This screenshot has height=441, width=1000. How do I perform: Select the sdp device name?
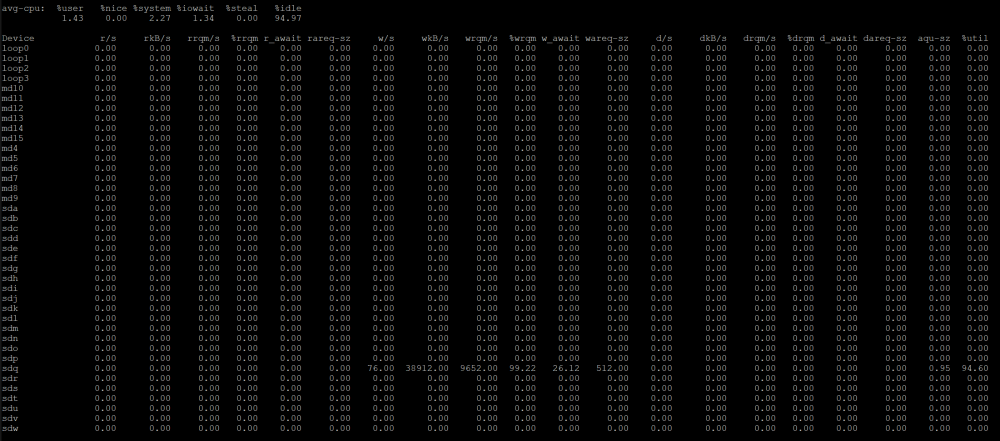click(x=10, y=358)
